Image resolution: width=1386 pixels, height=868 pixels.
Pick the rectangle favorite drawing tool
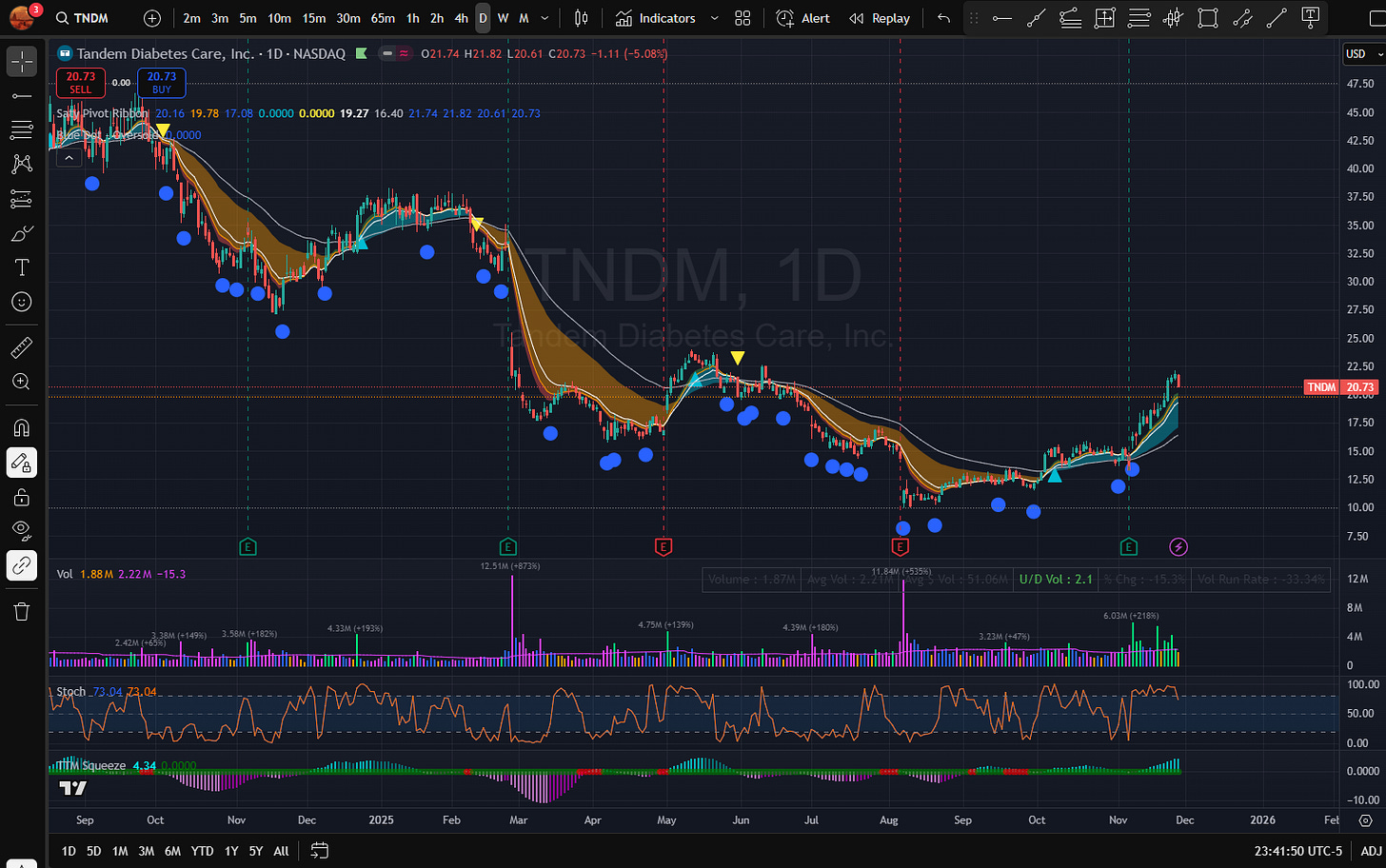click(x=1208, y=17)
